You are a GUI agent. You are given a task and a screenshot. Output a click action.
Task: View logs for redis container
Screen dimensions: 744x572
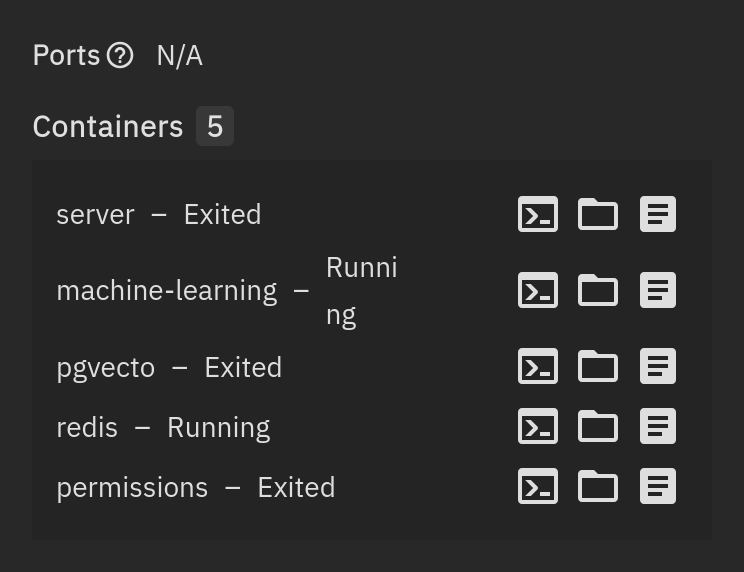pyautogui.click(x=658, y=427)
